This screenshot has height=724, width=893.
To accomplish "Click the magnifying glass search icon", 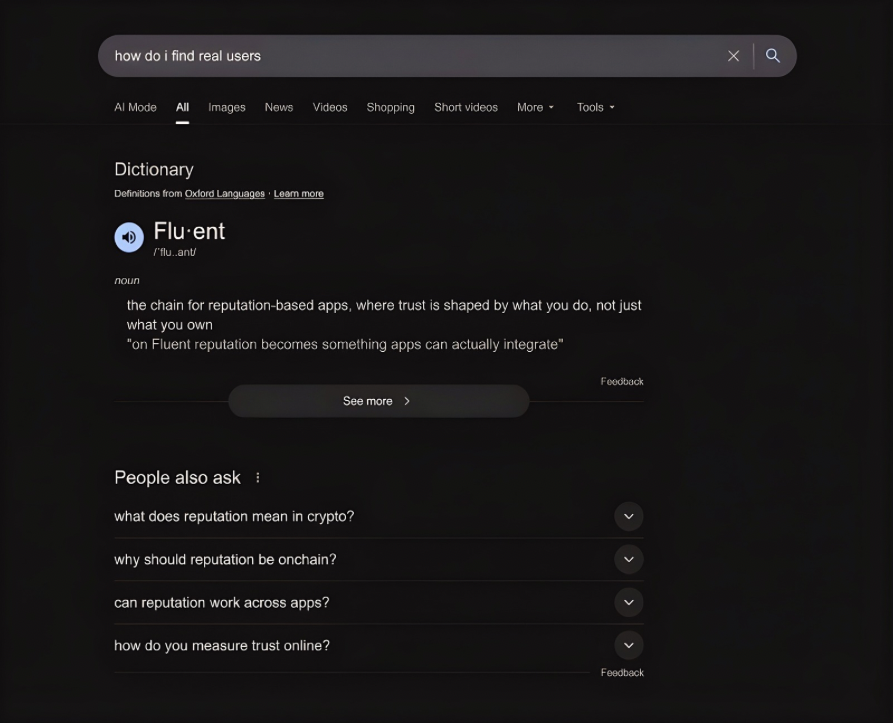I will pos(772,56).
